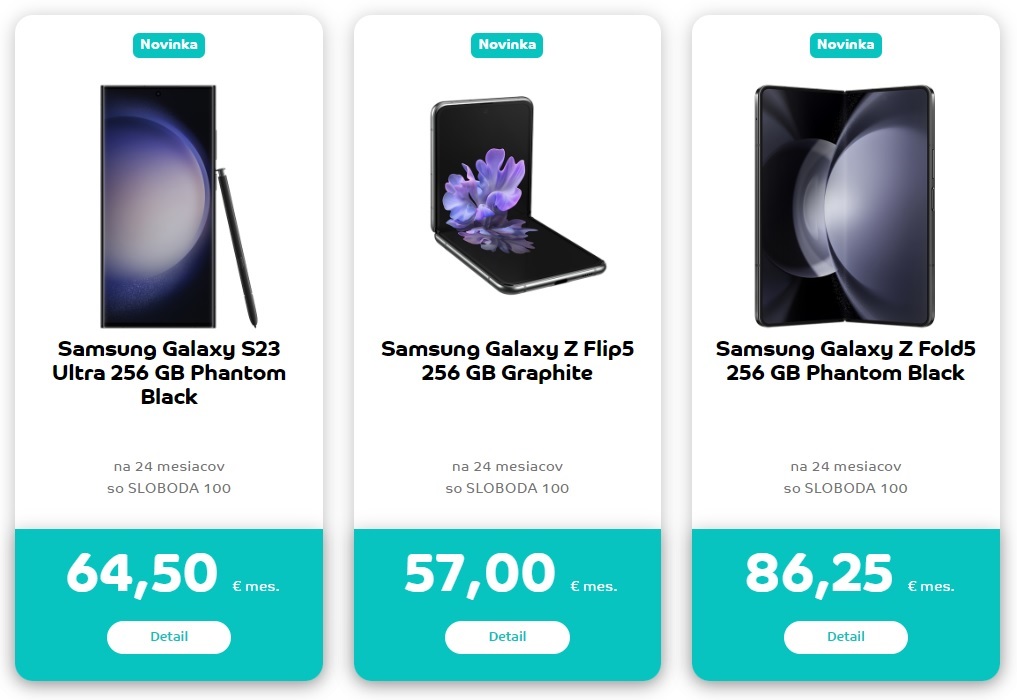The height and width of the screenshot is (700, 1017).
Task: Click the Samsung Galaxy Z Flip5 256 GB Graphite title
Action: point(507,361)
